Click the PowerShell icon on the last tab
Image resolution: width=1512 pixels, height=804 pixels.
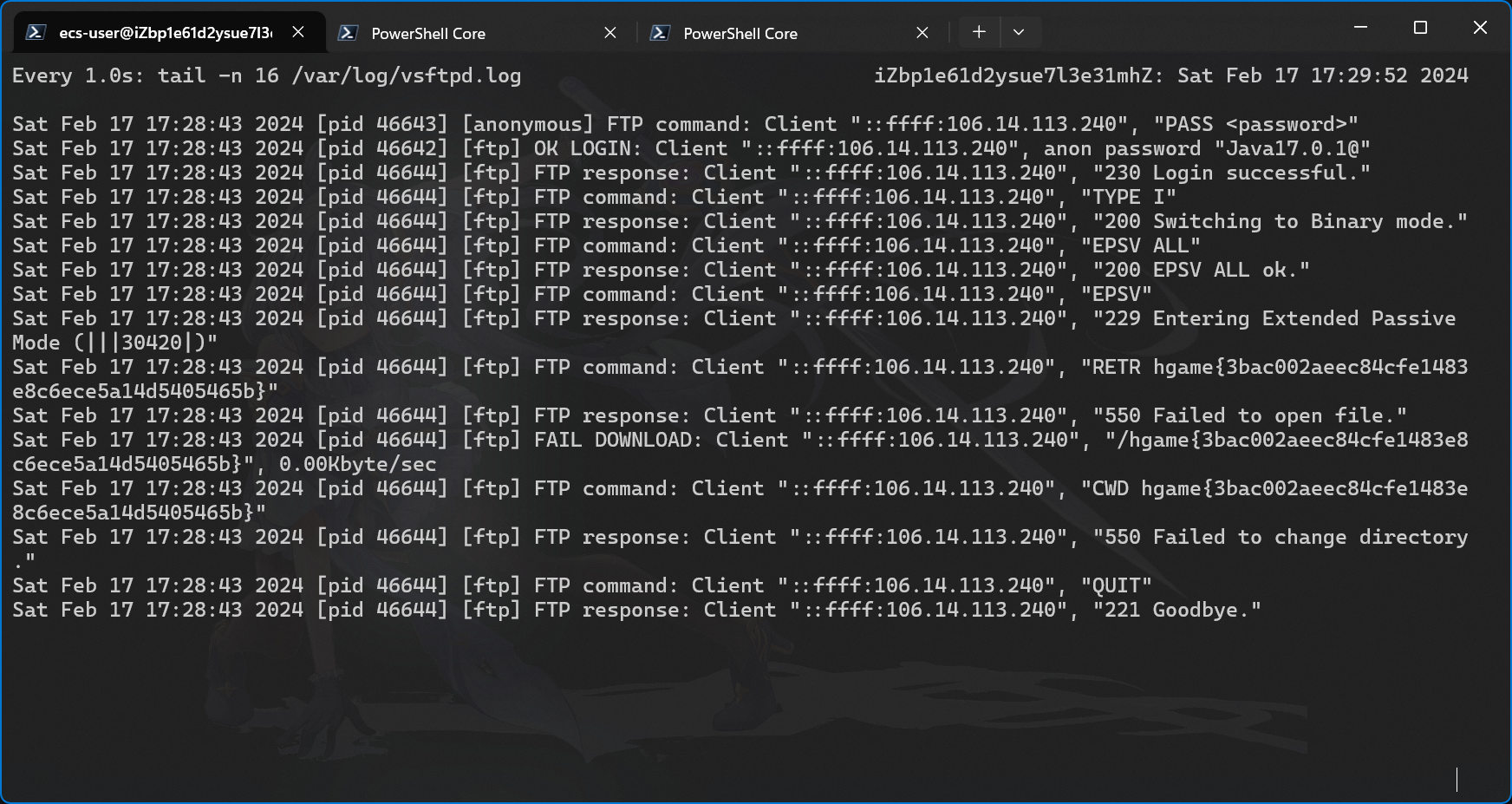tap(660, 33)
